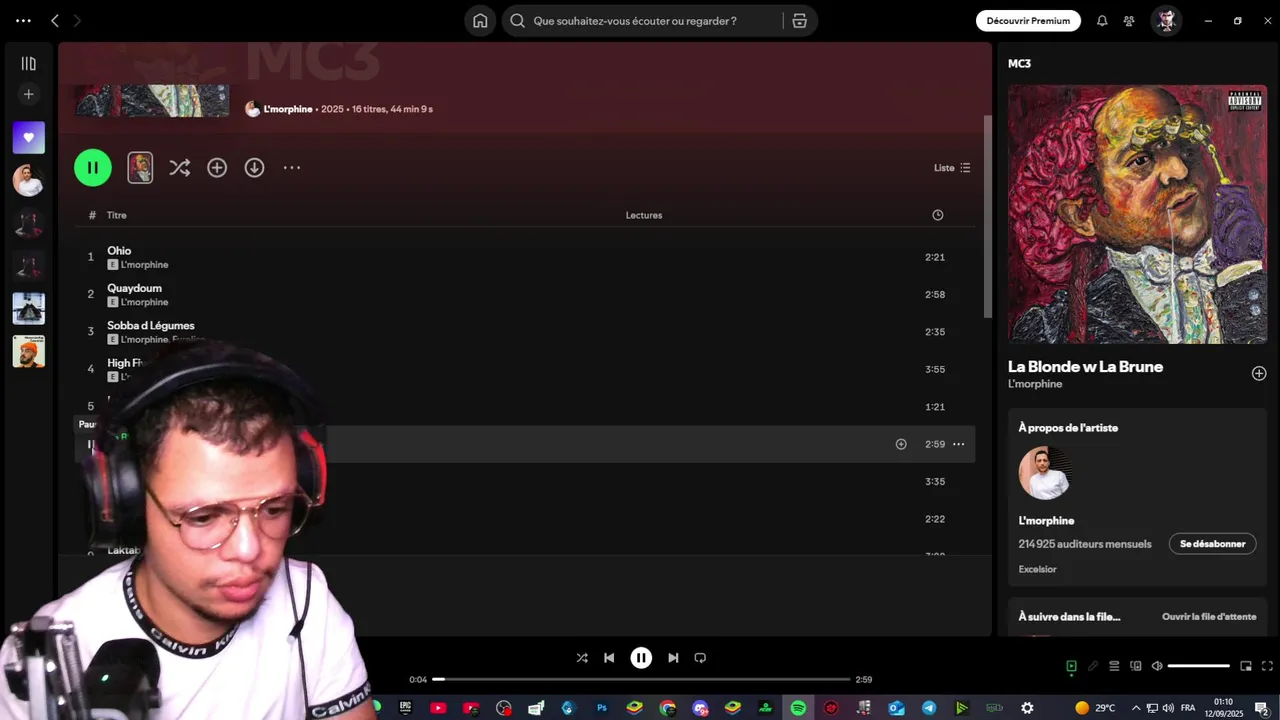Select the Quaydoum track
1280x720 pixels.
[x=134, y=288]
